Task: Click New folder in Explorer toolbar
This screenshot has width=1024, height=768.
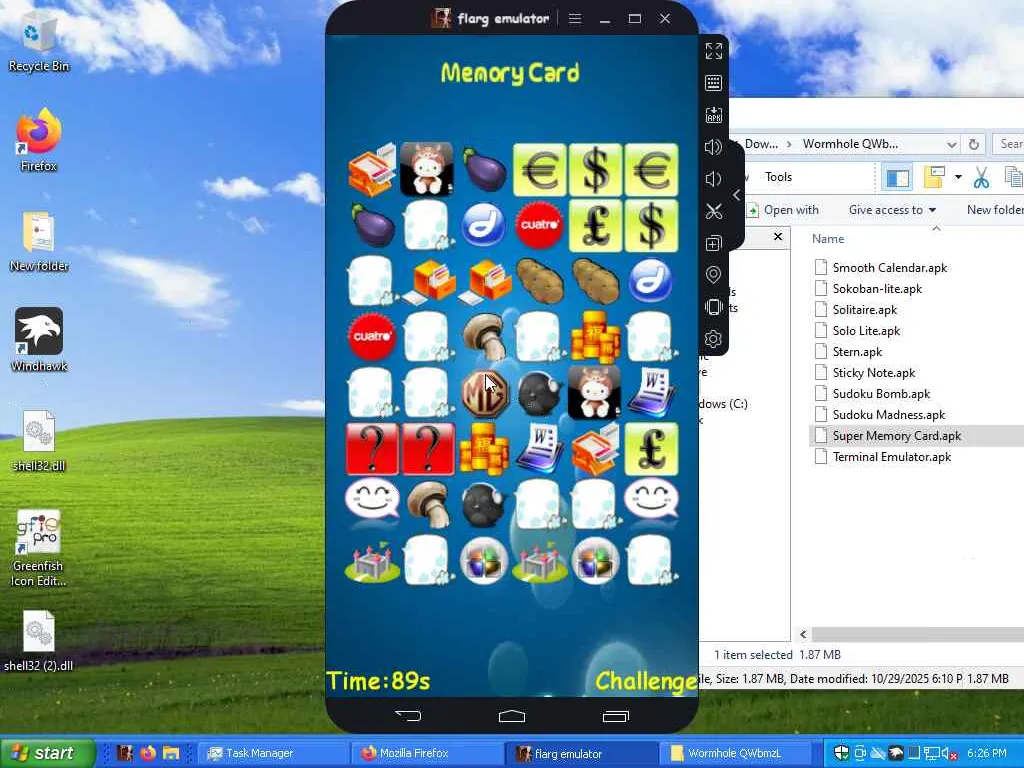Action: click(x=995, y=210)
